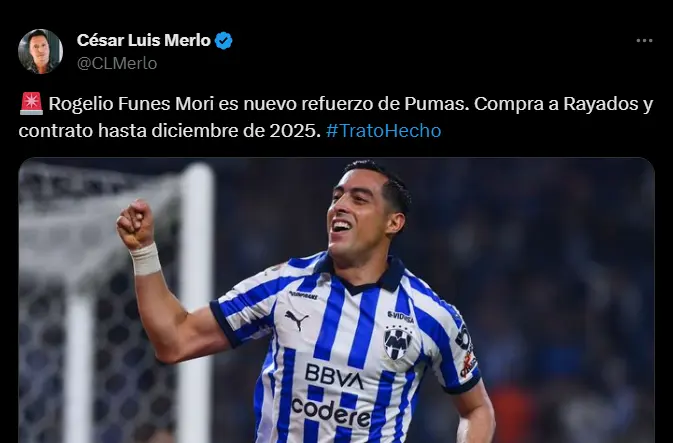Open the @CLMerlo handle link
Screen dimensions: 673x443
(117, 64)
